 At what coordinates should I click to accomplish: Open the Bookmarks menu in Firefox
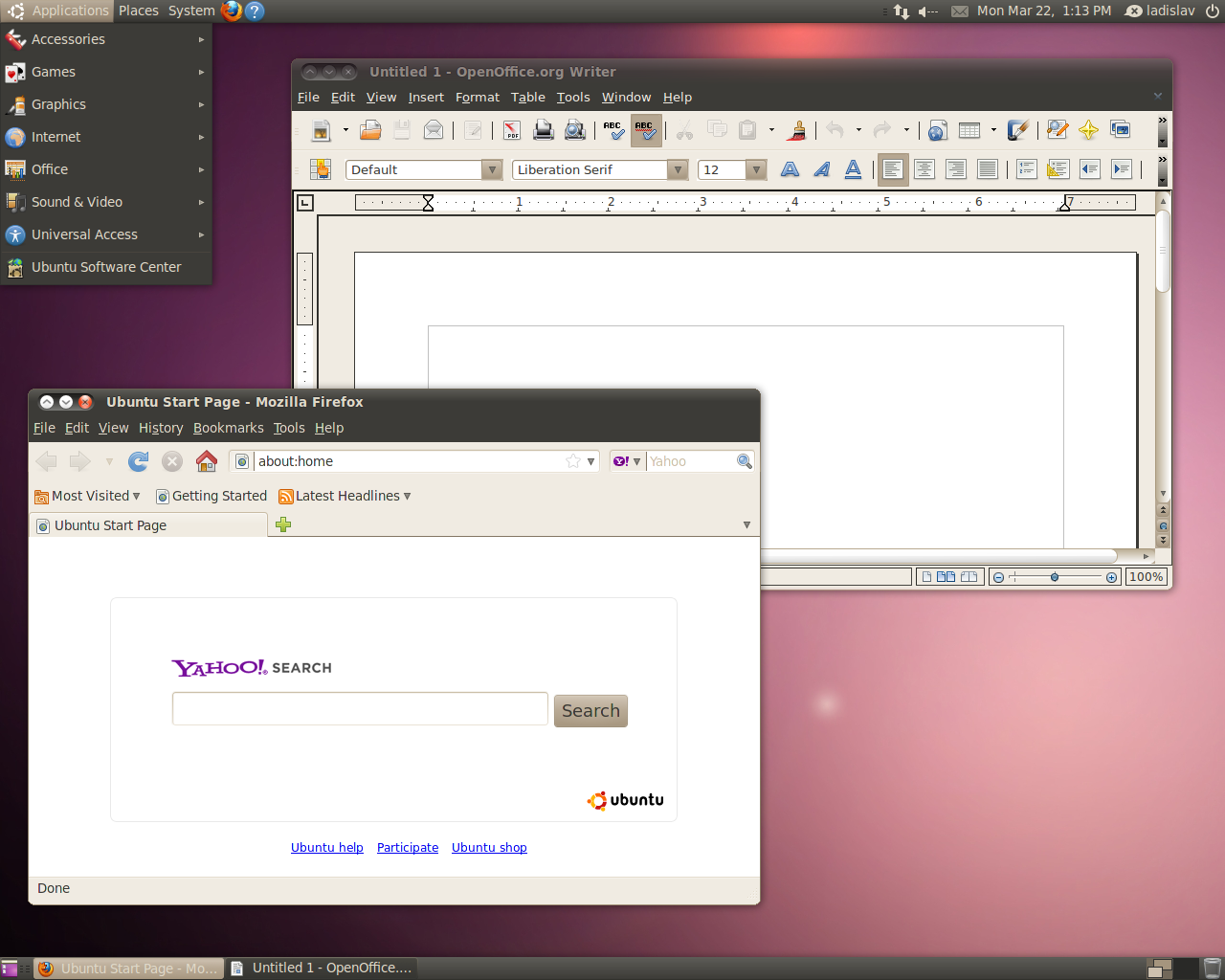tap(229, 428)
